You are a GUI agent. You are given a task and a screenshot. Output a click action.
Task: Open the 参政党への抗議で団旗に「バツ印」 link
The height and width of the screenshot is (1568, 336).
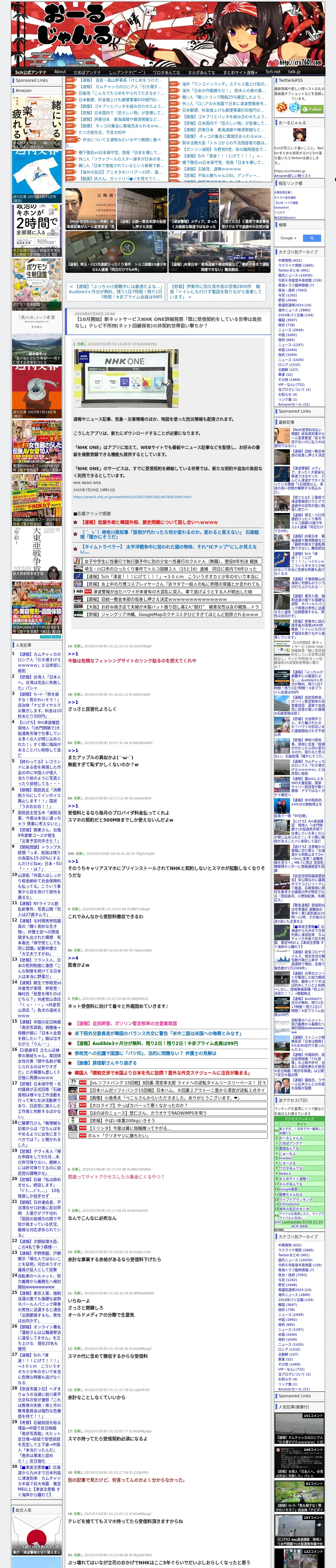click(x=145, y=1053)
